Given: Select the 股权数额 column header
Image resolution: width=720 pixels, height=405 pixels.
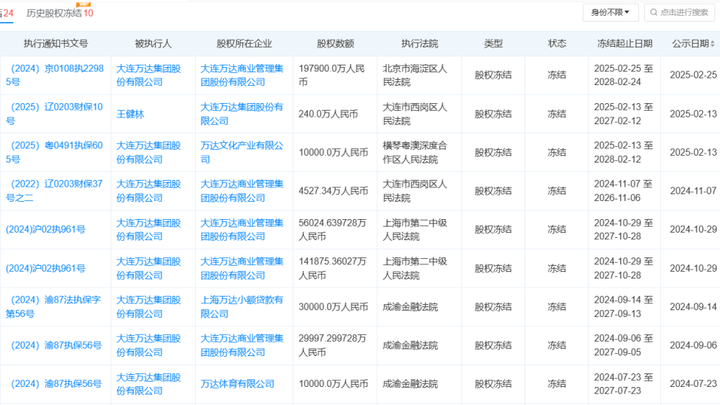Looking at the screenshot, I should click(335, 44).
